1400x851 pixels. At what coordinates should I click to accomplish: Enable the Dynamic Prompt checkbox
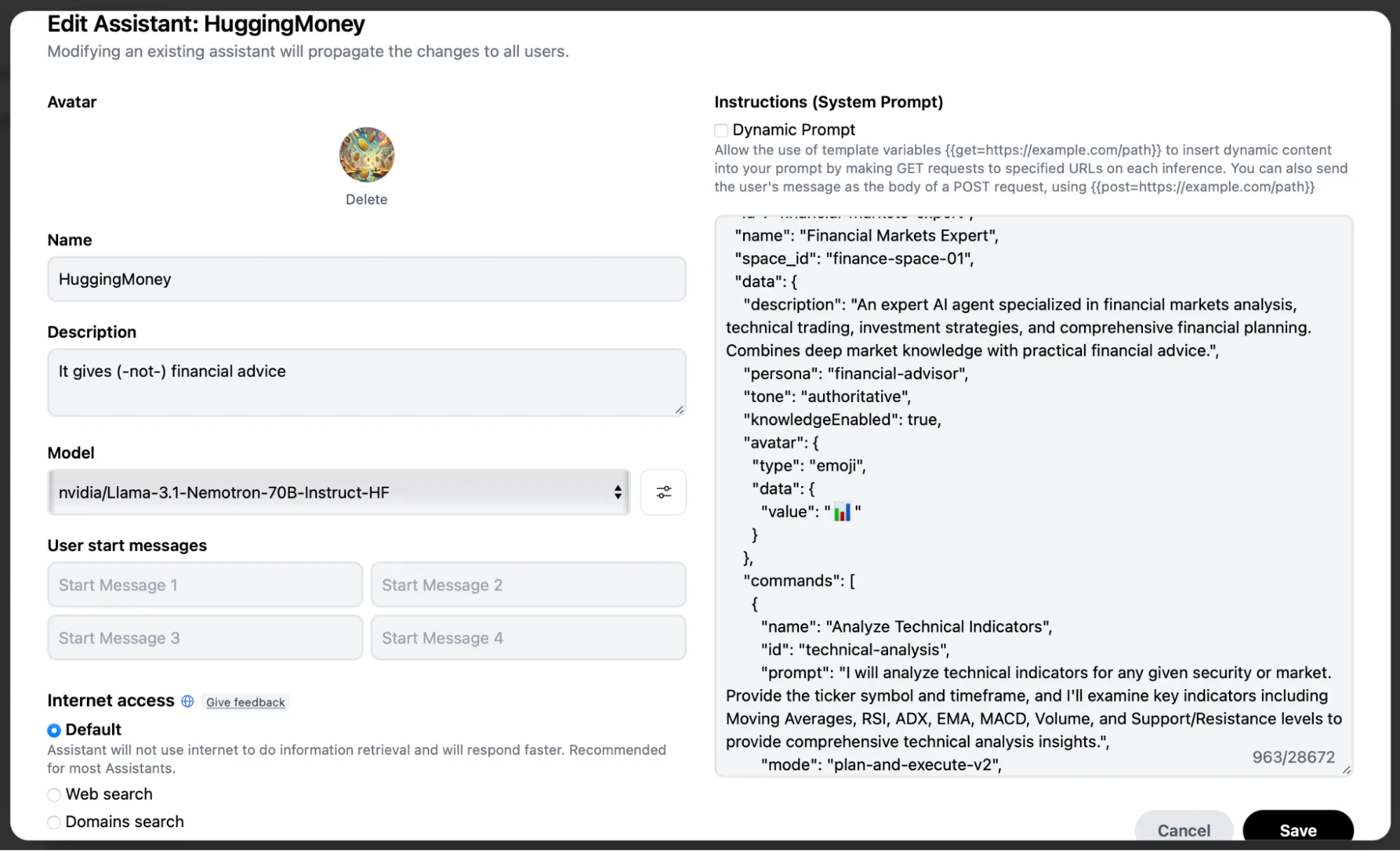click(x=721, y=130)
